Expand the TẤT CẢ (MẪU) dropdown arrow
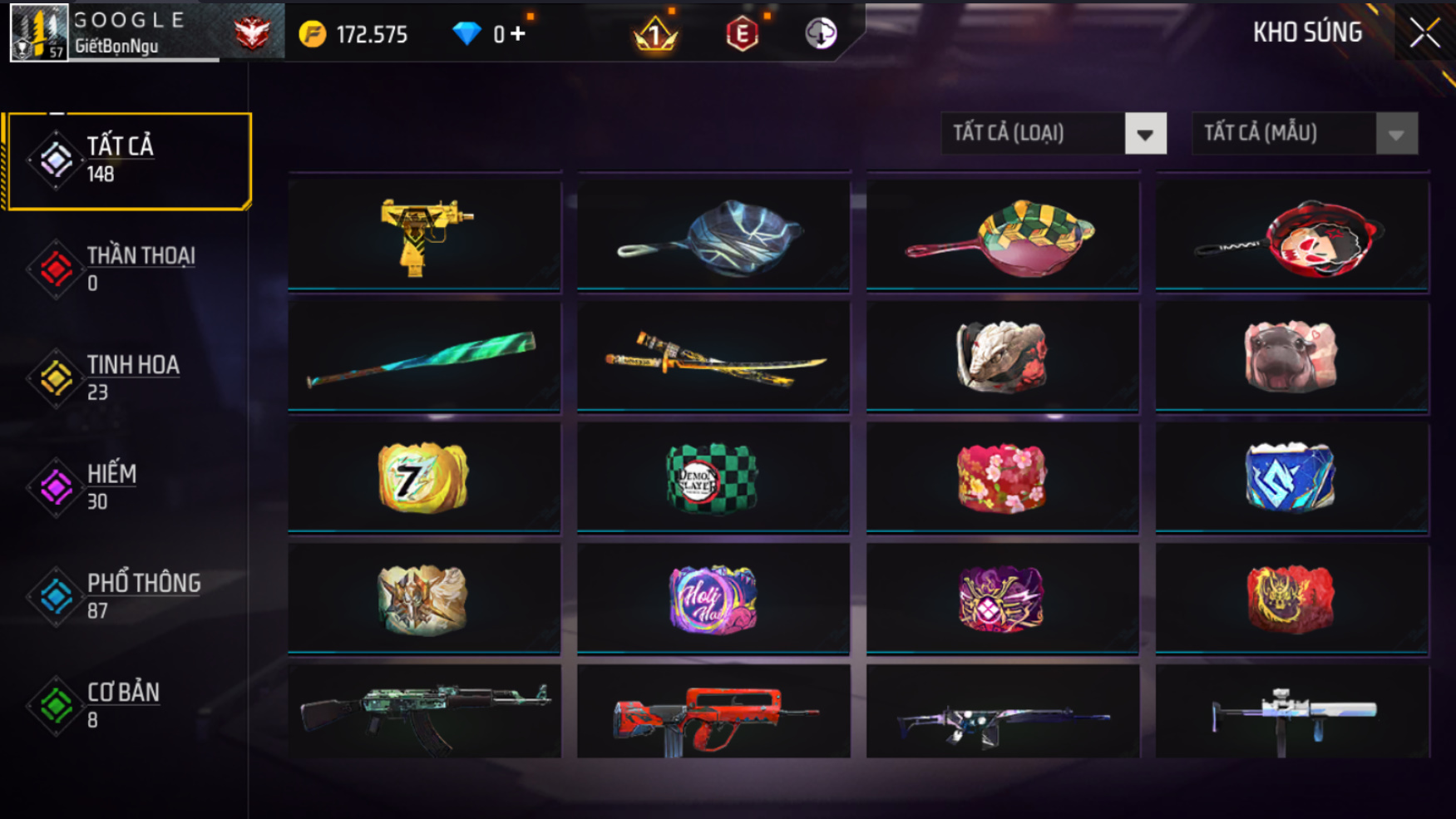 coord(1396,134)
